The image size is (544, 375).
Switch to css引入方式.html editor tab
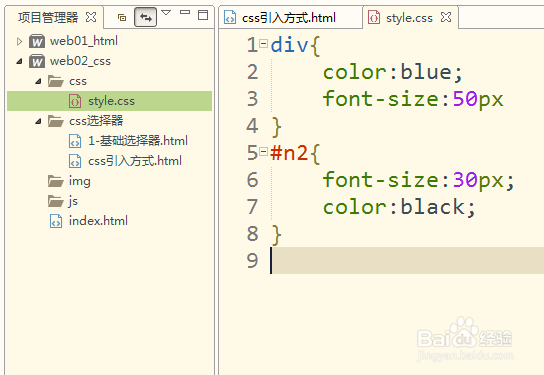289,18
